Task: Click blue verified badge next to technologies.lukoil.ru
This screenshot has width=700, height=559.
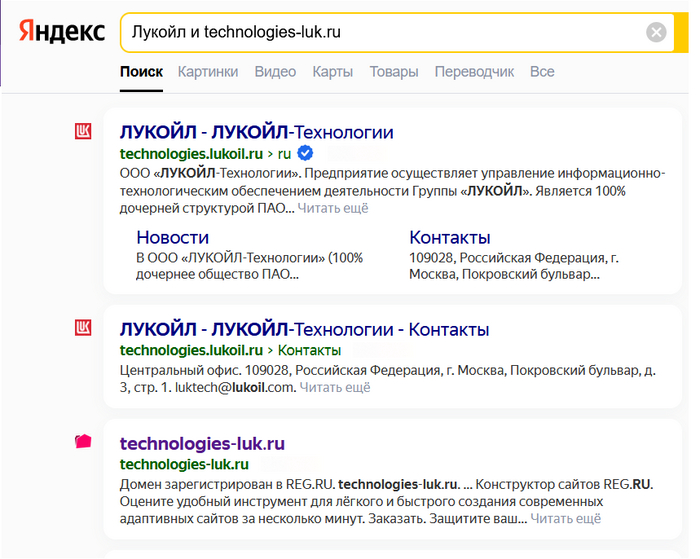Action: click(x=306, y=153)
